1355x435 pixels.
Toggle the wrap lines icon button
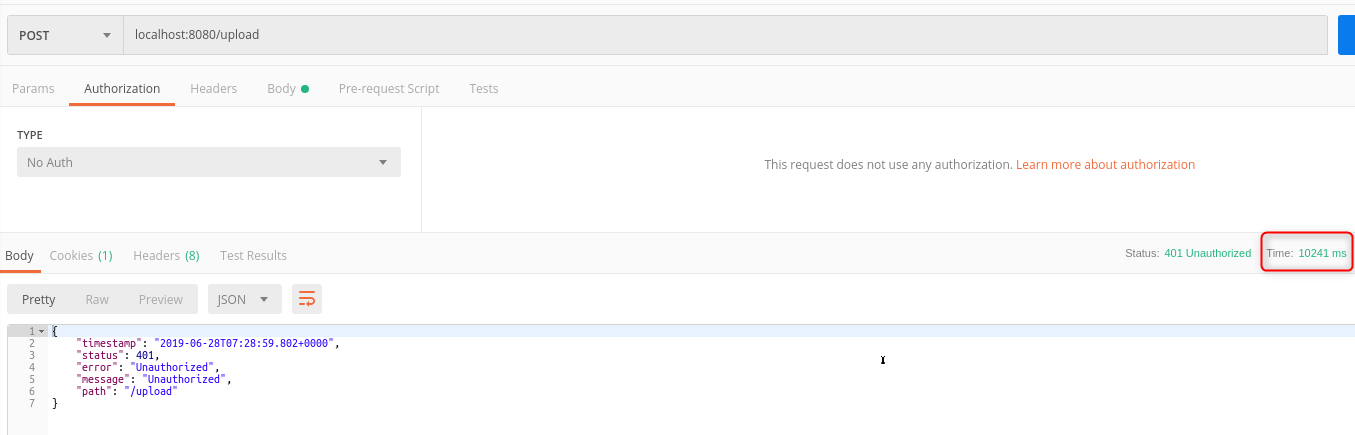coord(307,299)
